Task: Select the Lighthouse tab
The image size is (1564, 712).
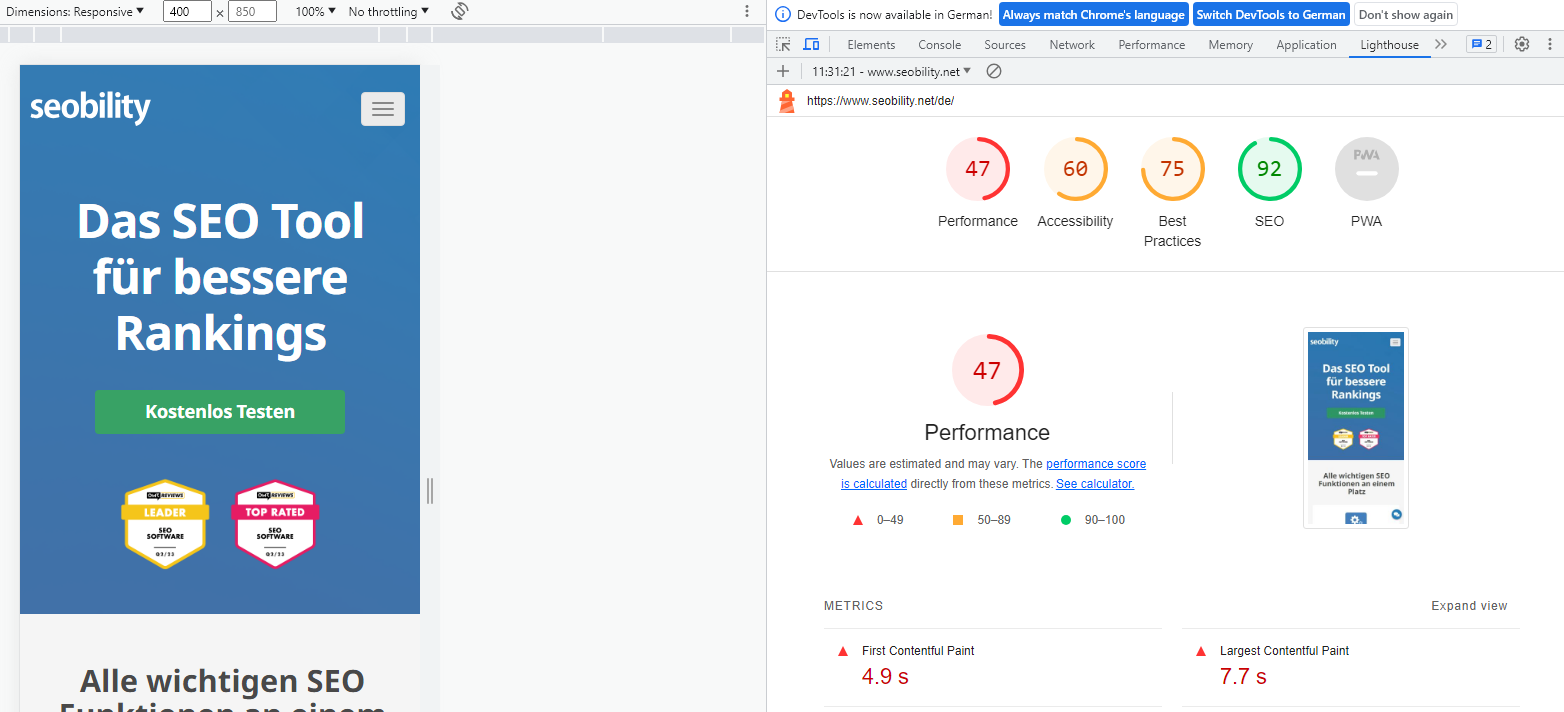Action: click(1389, 45)
